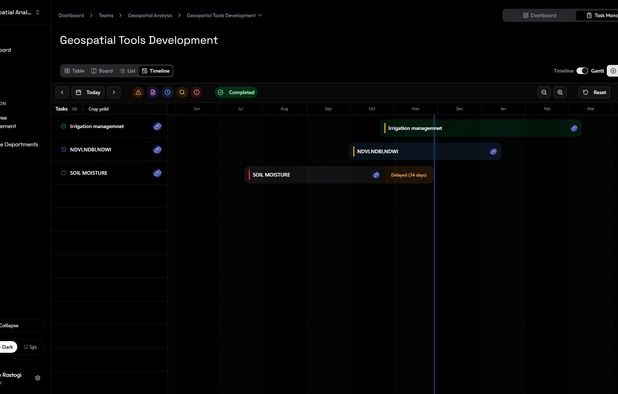This screenshot has width=618, height=394.
Task: Open the Geospatial Tools Development breadcrumb dropdown
Action: [x=224, y=15]
